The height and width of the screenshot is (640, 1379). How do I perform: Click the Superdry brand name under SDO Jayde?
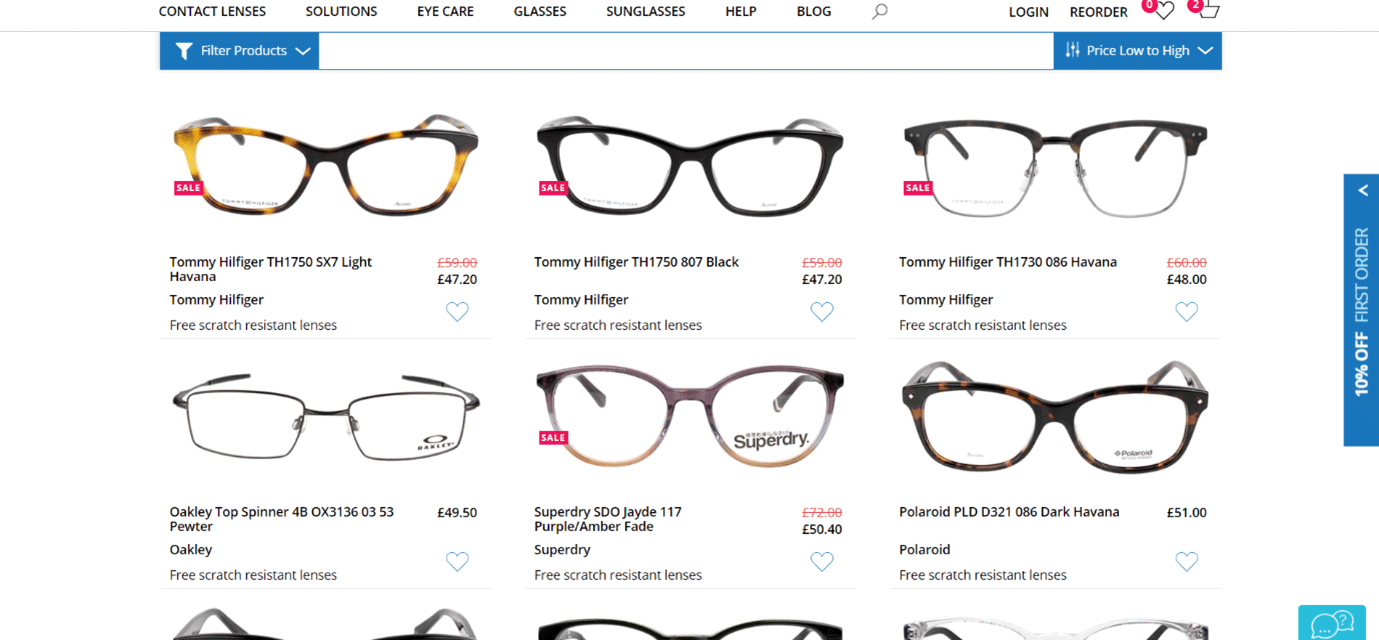pyautogui.click(x=562, y=550)
